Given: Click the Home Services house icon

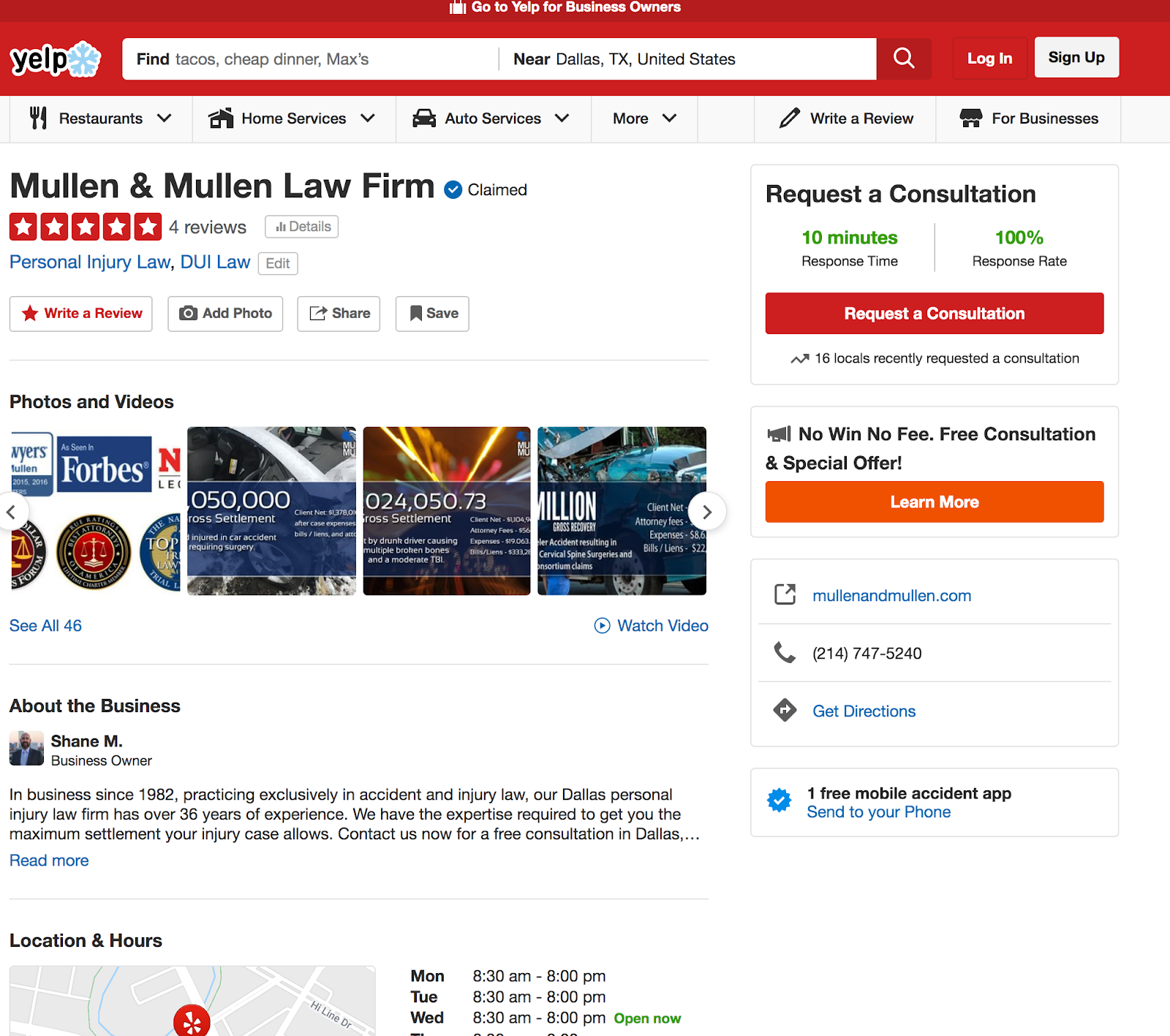Looking at the screenshot, I should [221, 118].
